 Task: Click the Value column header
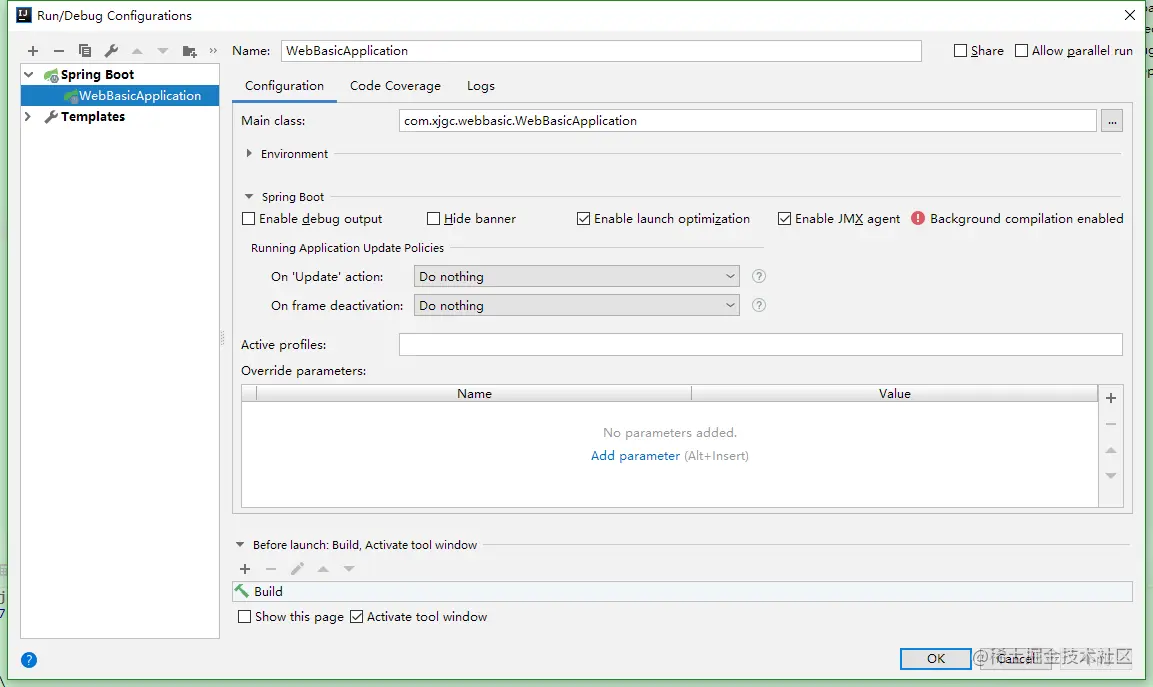tap(895, 394)
